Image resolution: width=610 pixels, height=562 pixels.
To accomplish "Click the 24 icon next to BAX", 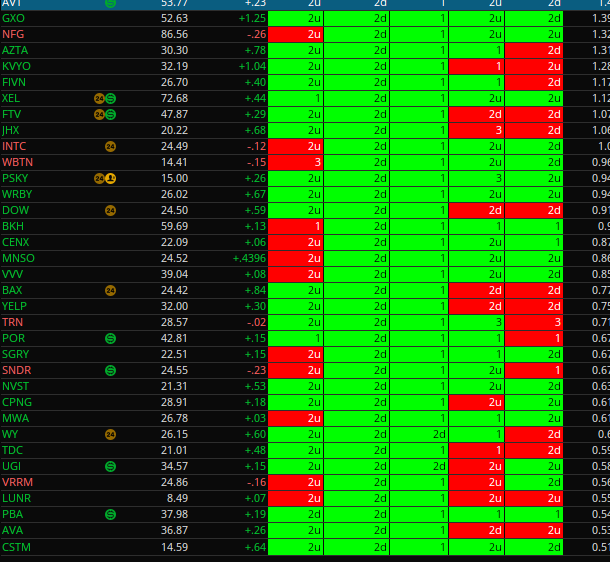I will [110, 291].
